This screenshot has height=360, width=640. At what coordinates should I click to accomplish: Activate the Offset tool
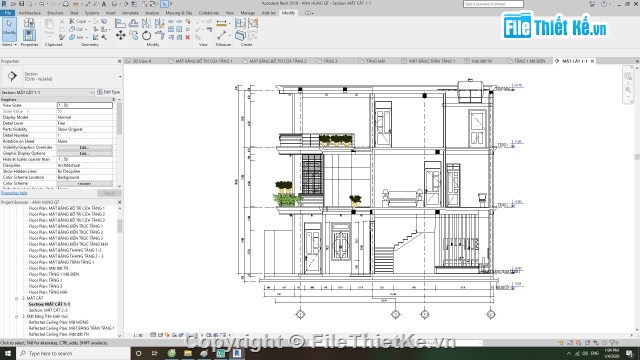click(133, 23)
